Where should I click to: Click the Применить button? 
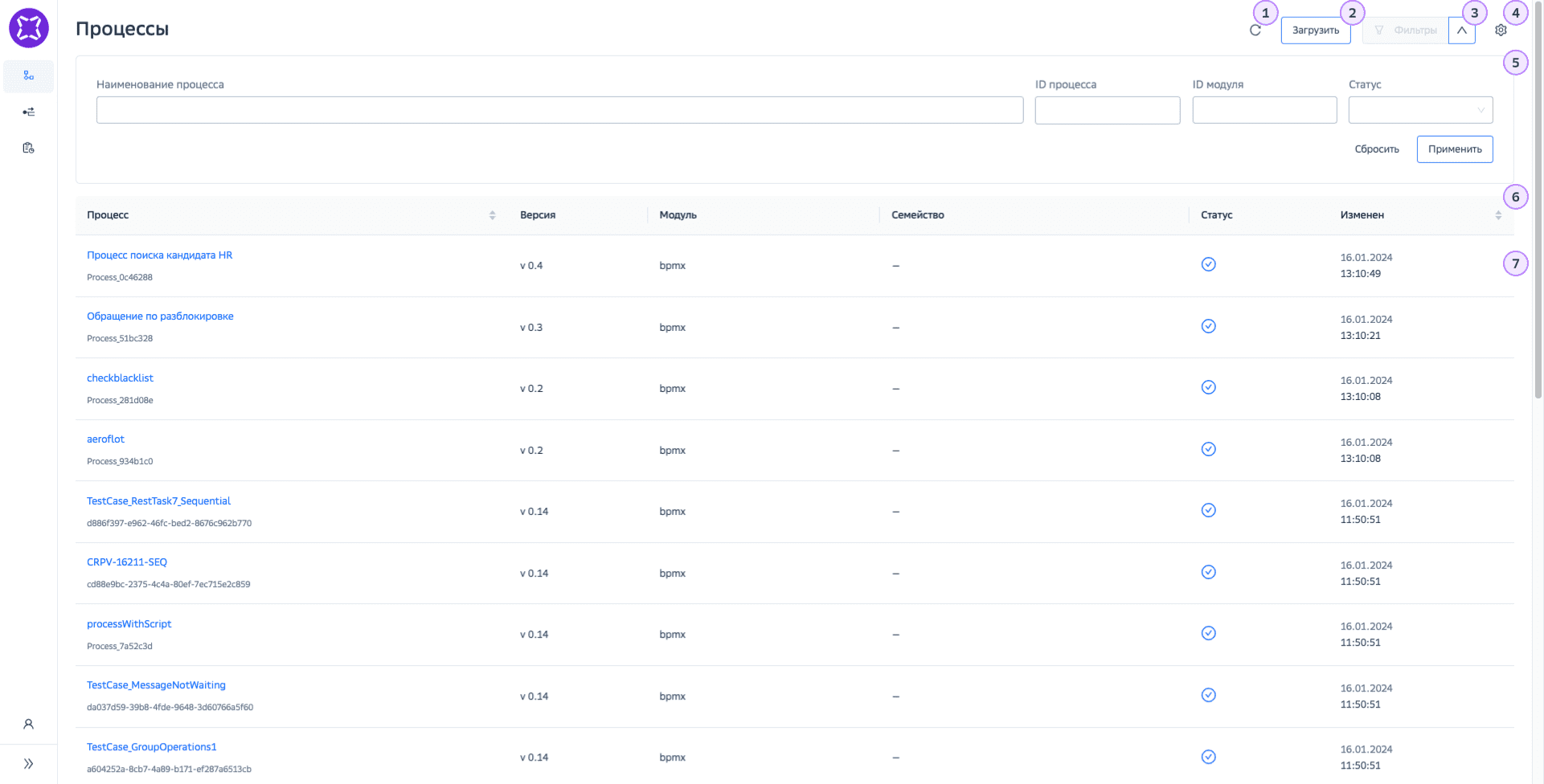tap(1454, 149)
